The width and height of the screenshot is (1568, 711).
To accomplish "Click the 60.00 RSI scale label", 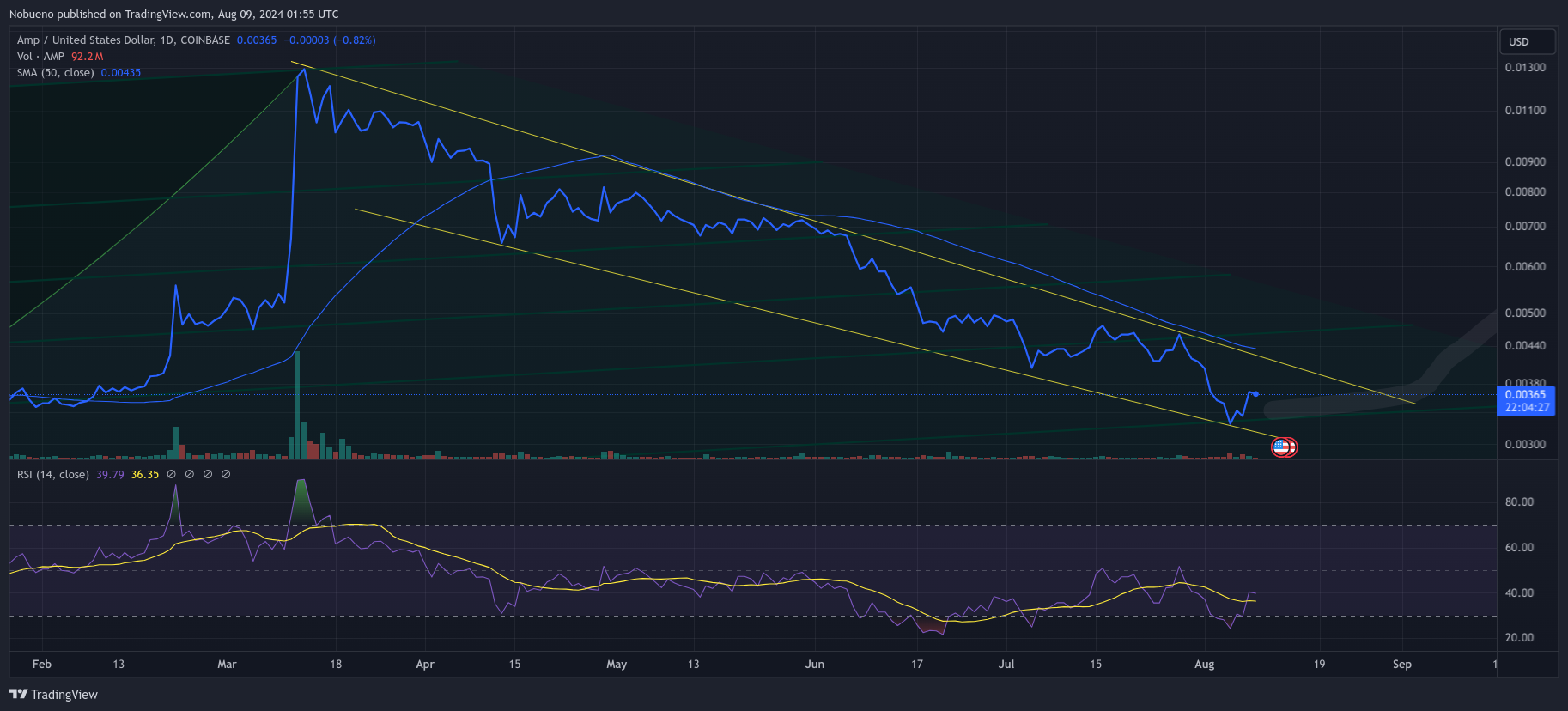I will [x=1519, y=547].
